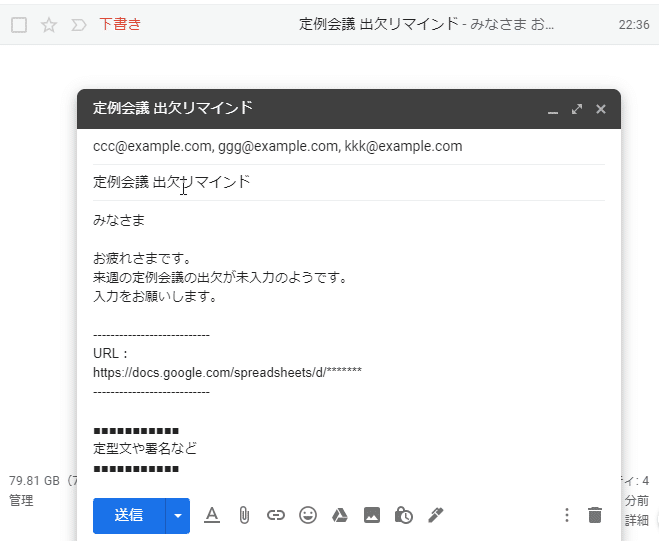The image size is (659, 541).
Task: Mark the draft as important
Action: click(79, 25)
